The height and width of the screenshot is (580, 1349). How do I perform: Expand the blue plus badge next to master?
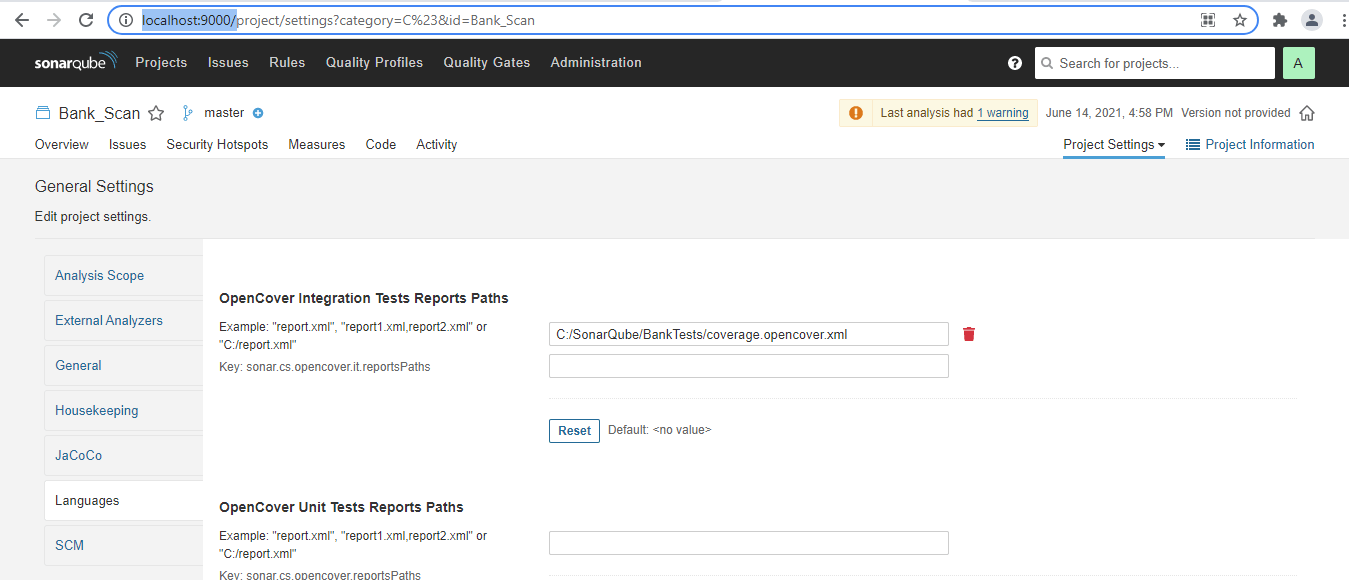[257, 113]
